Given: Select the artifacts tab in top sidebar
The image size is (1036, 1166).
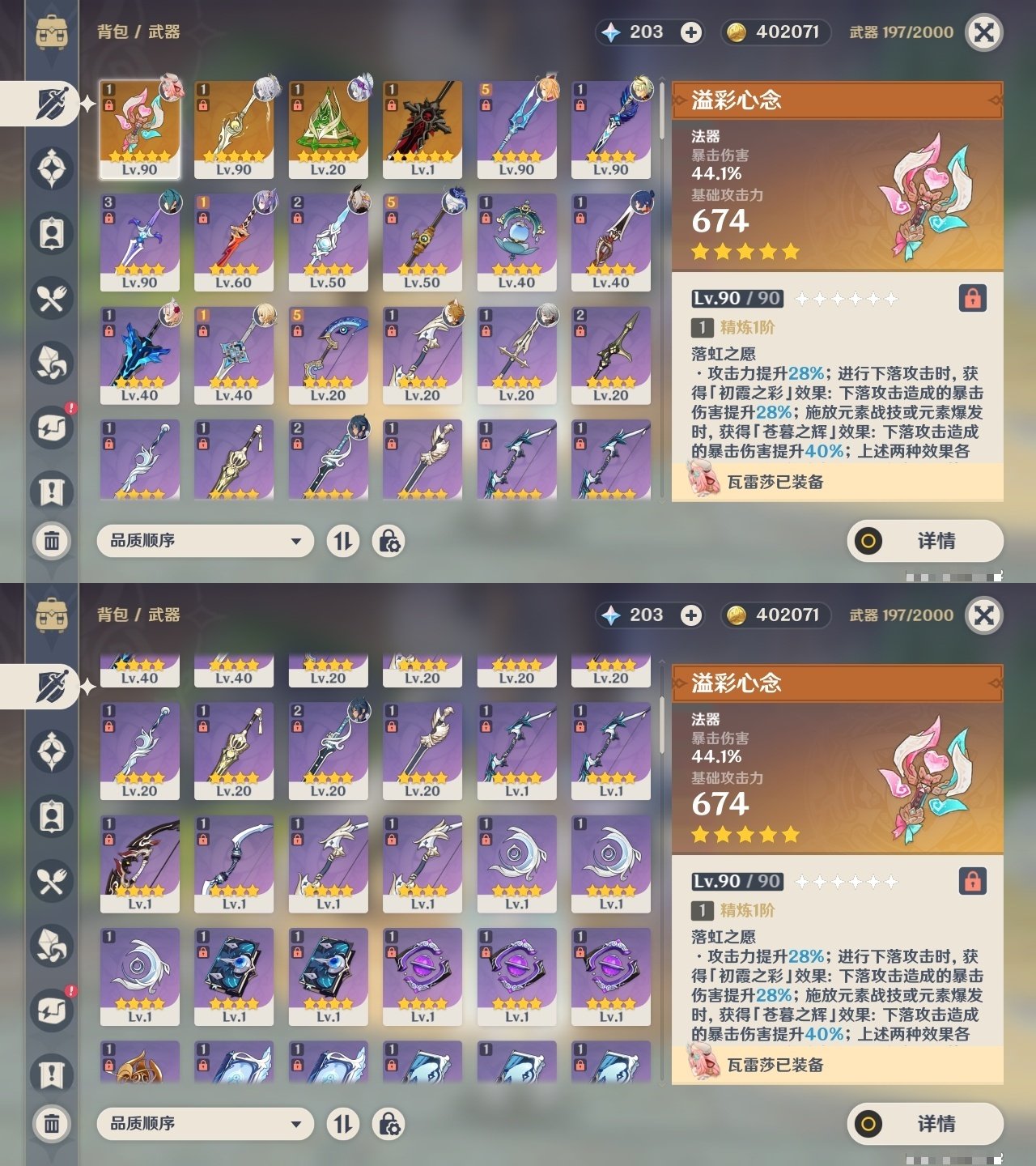Looking at the screenshot, I should (x=52, y=168).
